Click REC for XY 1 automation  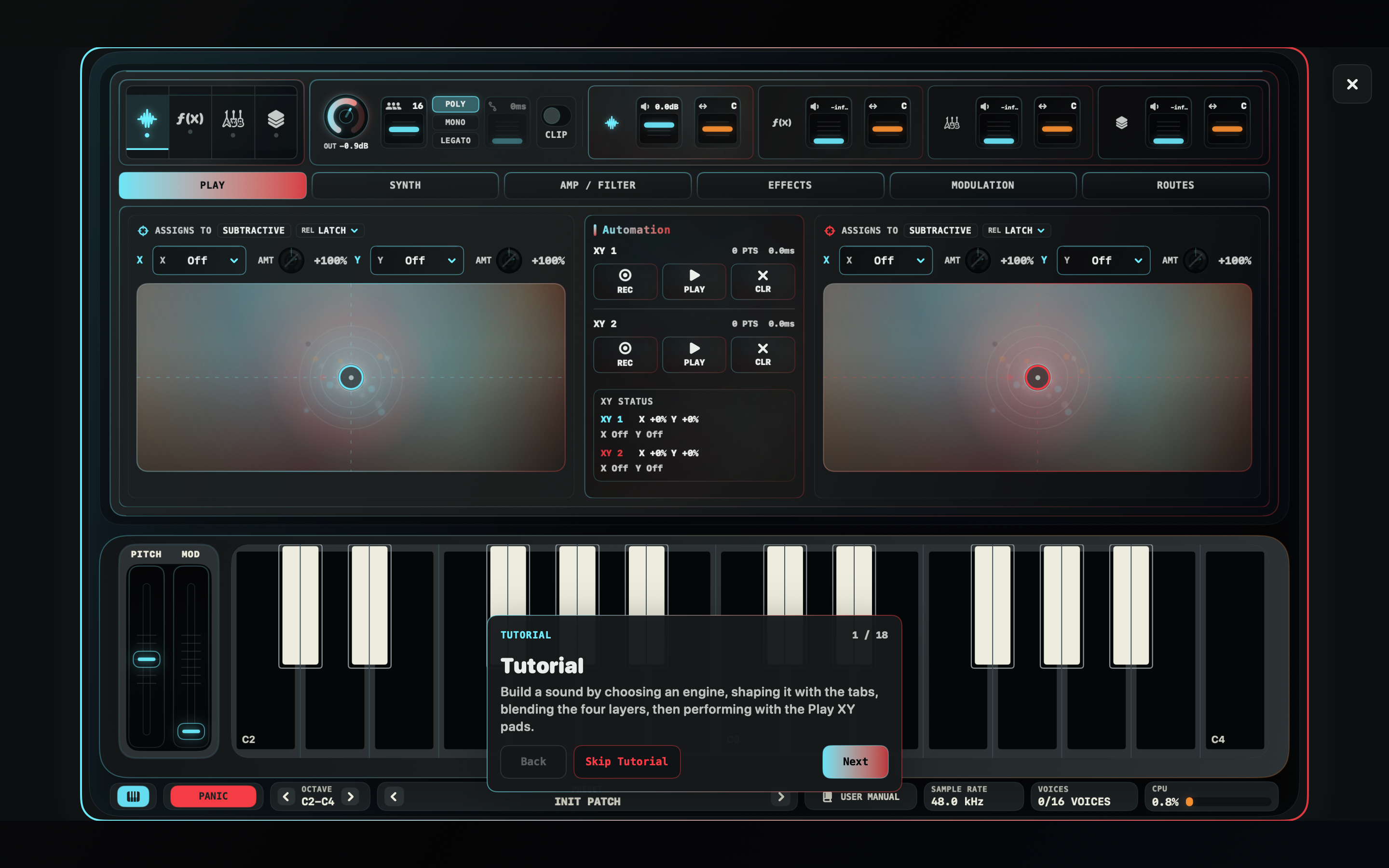(x=625, y=282)
